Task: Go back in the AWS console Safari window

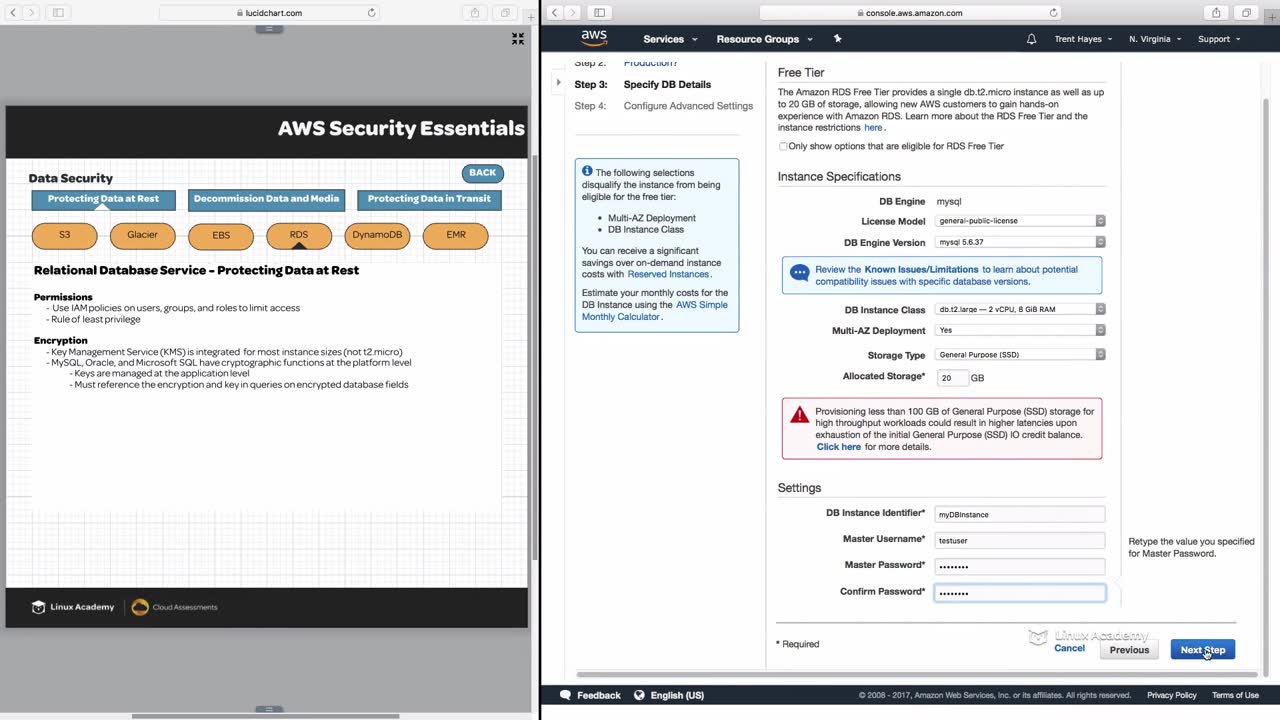Action: pos(554,13)
